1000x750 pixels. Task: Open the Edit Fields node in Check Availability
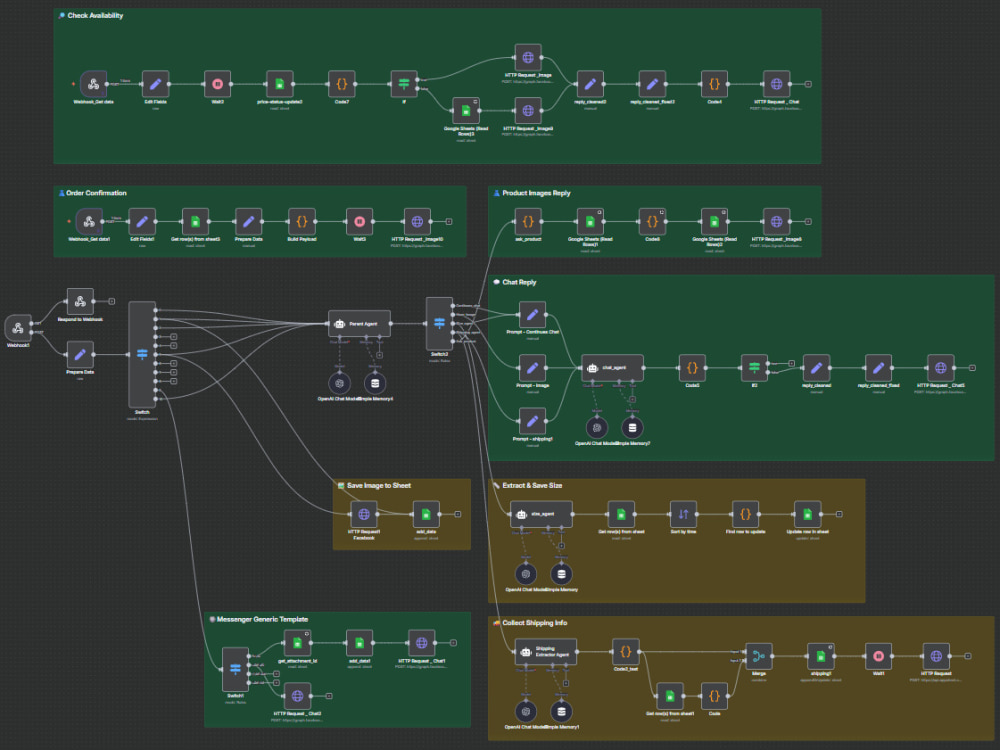tap(156, 84)
